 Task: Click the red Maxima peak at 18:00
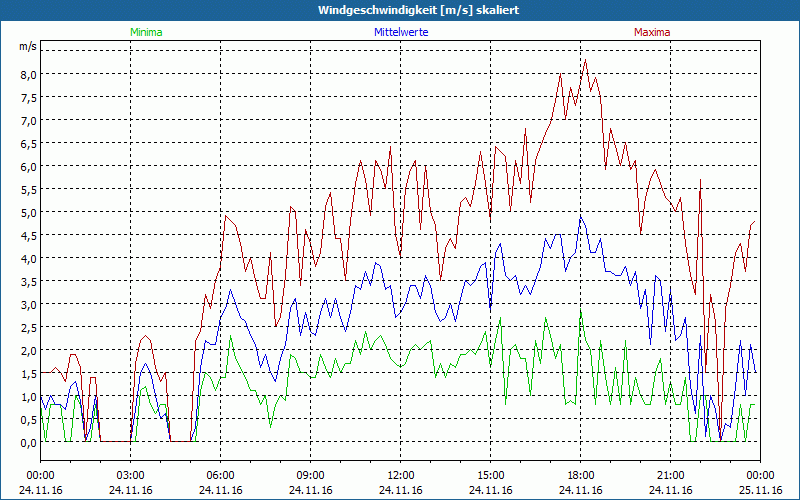click(x=585, y=60)
